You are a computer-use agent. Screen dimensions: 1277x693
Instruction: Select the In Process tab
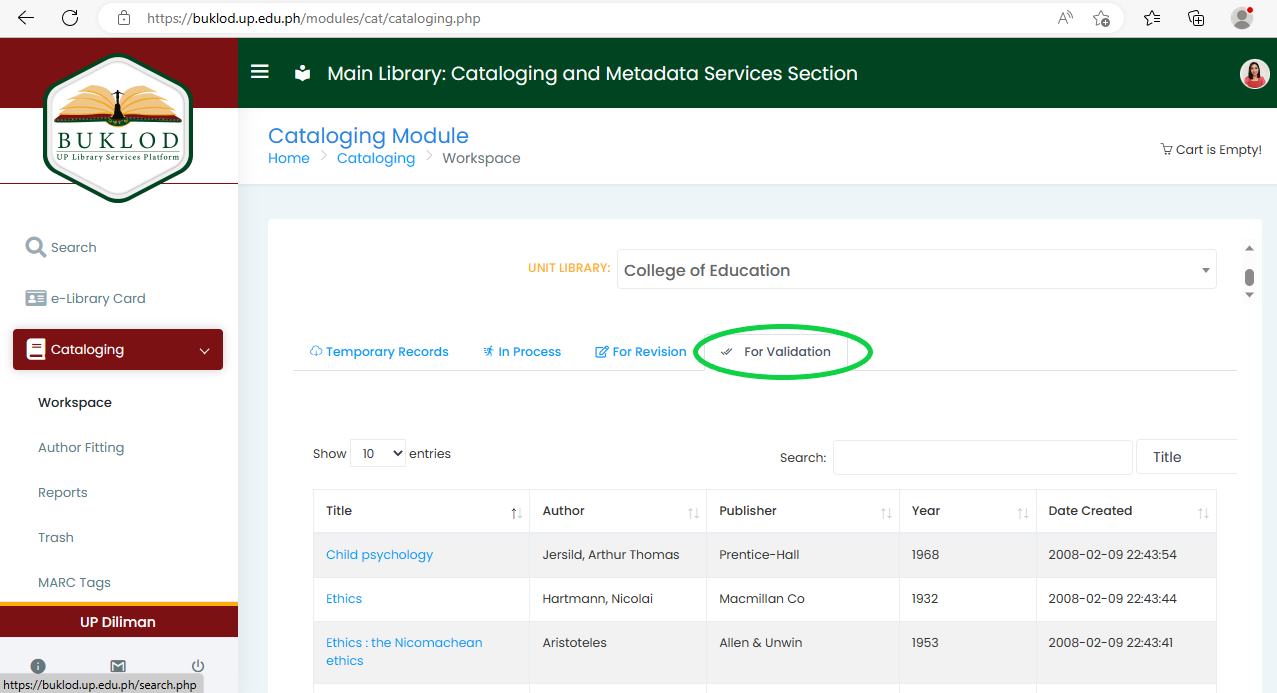521,352
